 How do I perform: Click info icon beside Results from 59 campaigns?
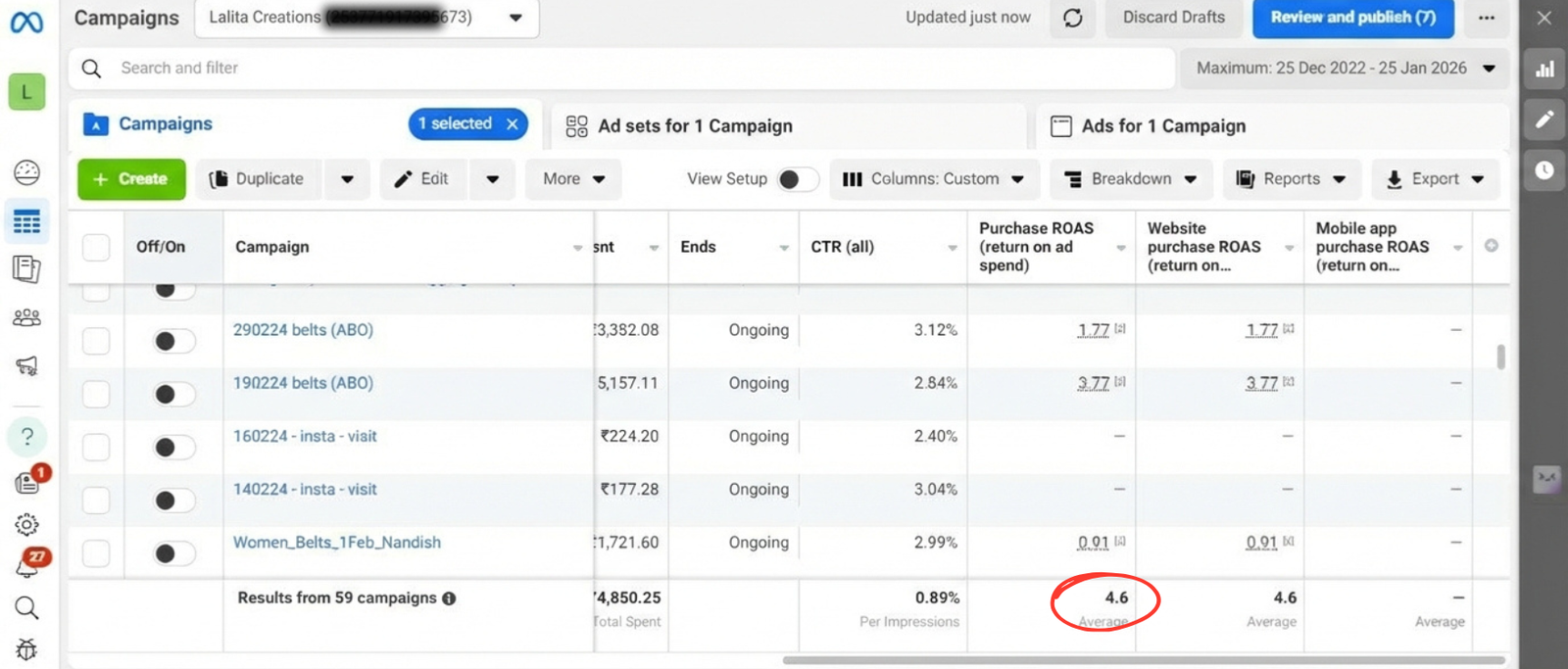coord(449,598)
